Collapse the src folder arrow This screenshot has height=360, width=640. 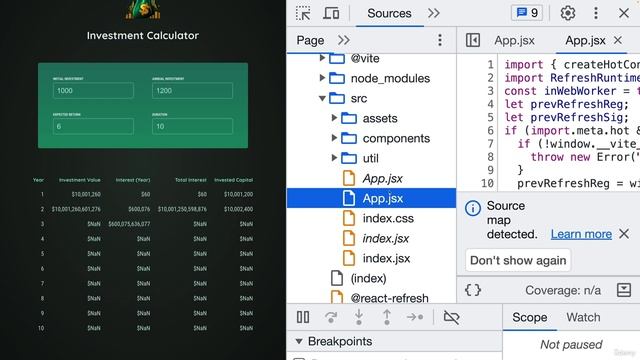(x=322, y=98)
